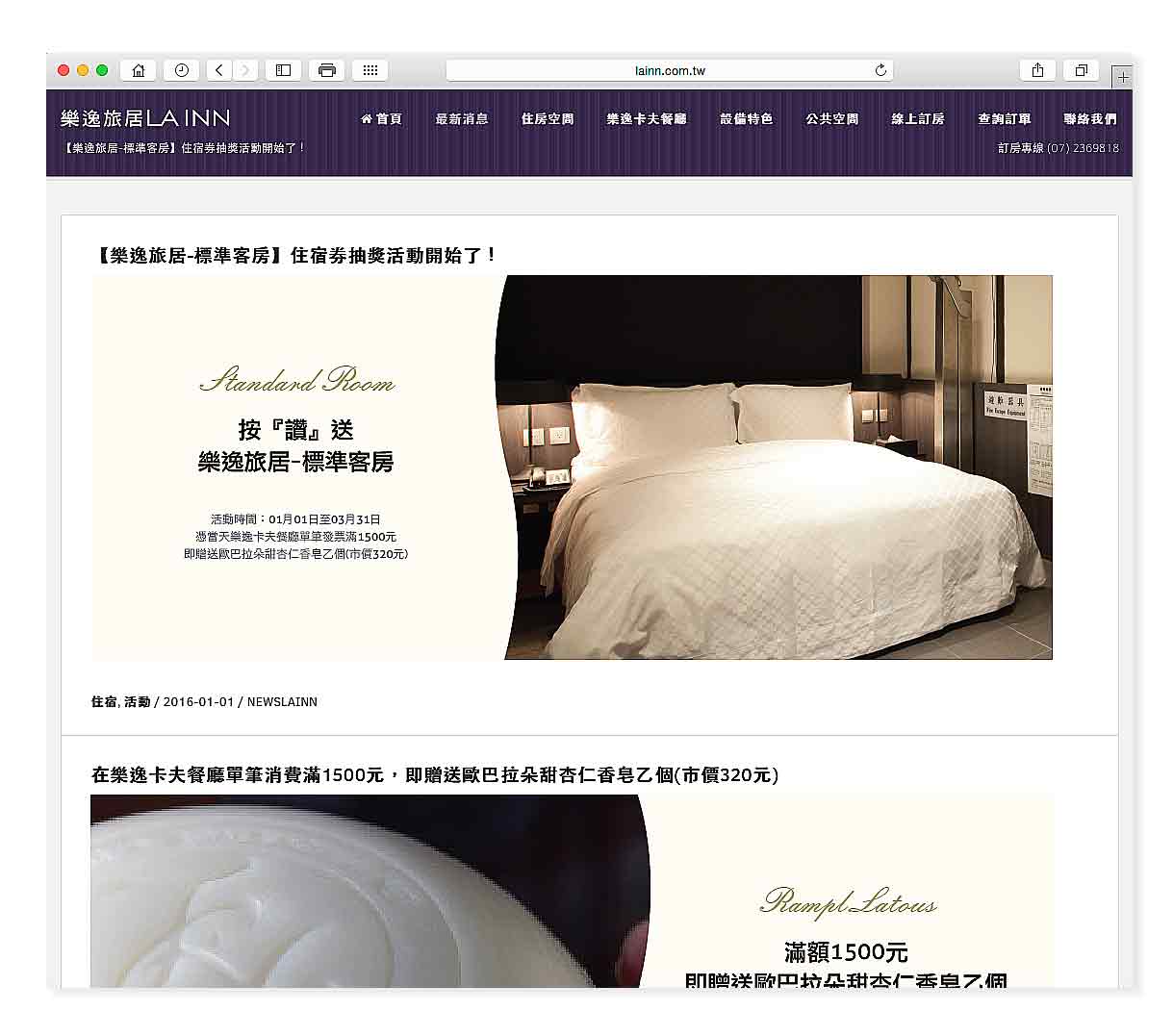The image size is (1173, 1036).
Task: Open the 最新消息 menu item
Action: point(462,119)
